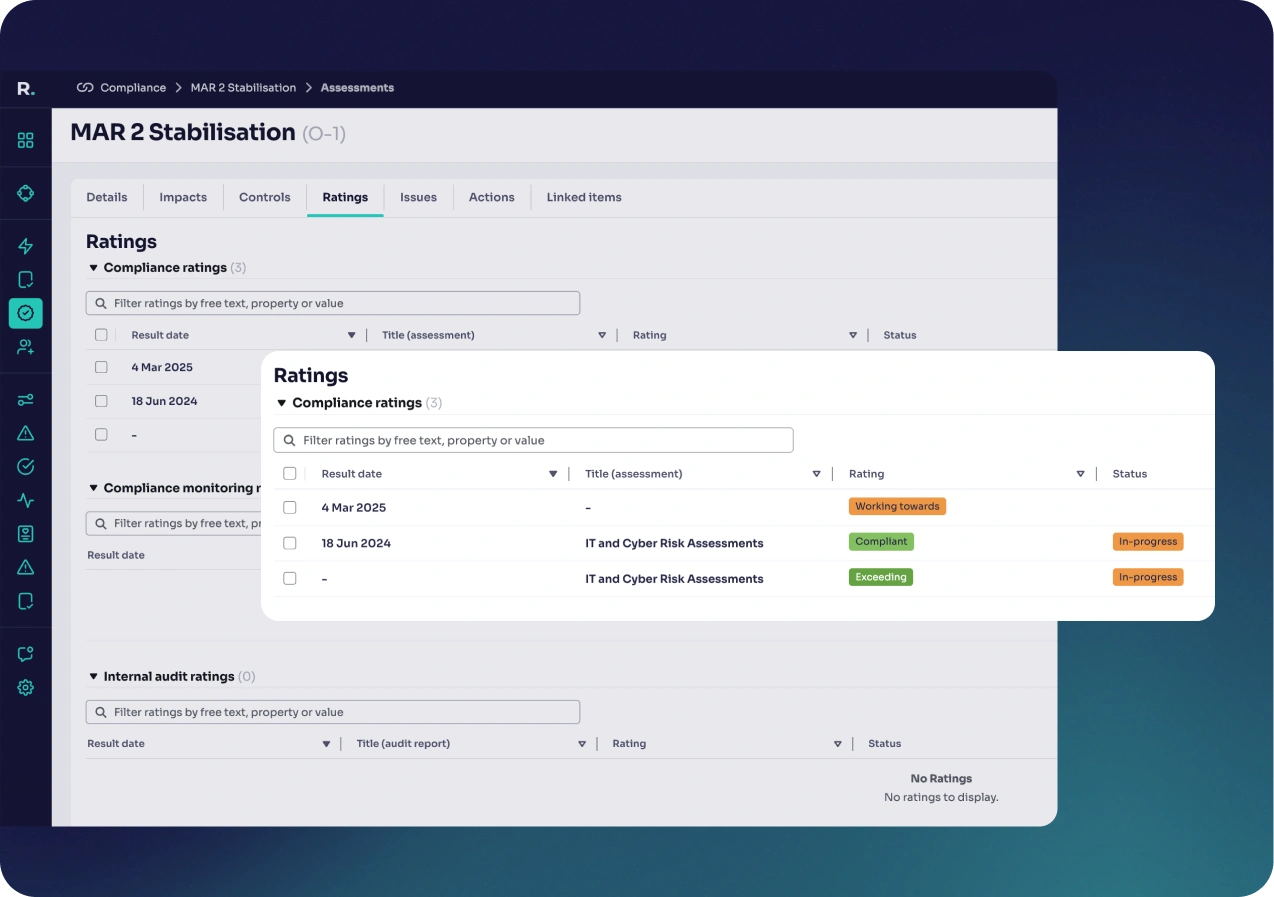This screenshot has width=1274, height=897.
Task: Open MAR 2 Stabilisation from the breadcrumb
Action: (x=243, y=88)
